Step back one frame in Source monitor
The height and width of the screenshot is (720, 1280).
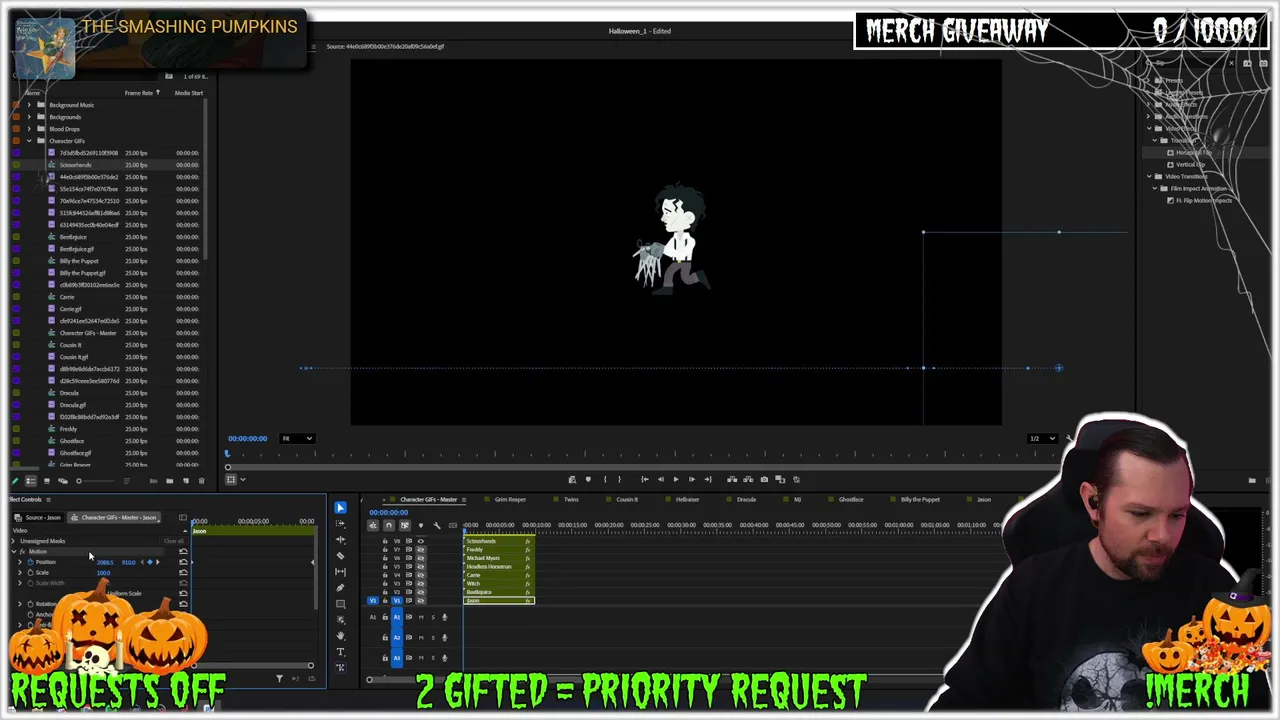[660, 479]
